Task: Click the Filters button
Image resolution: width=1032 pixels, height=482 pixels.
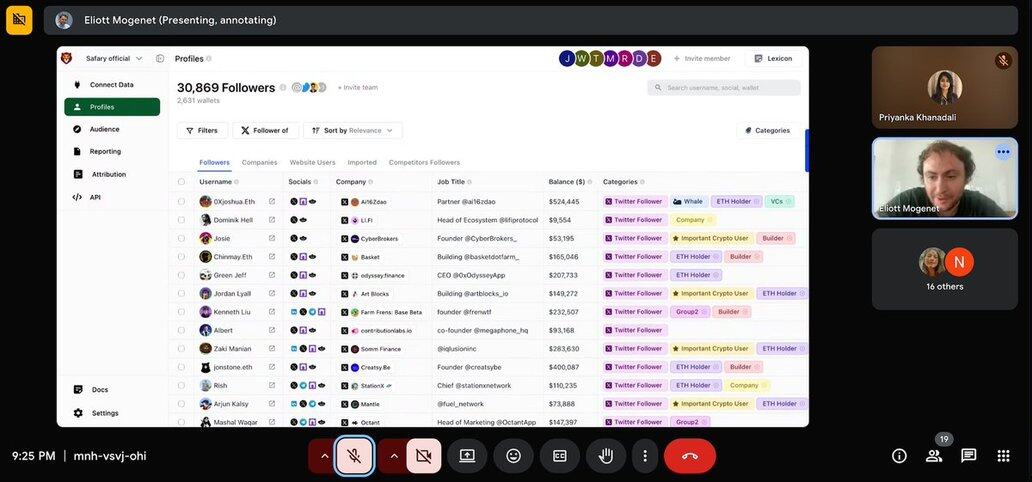Action: 202,130
